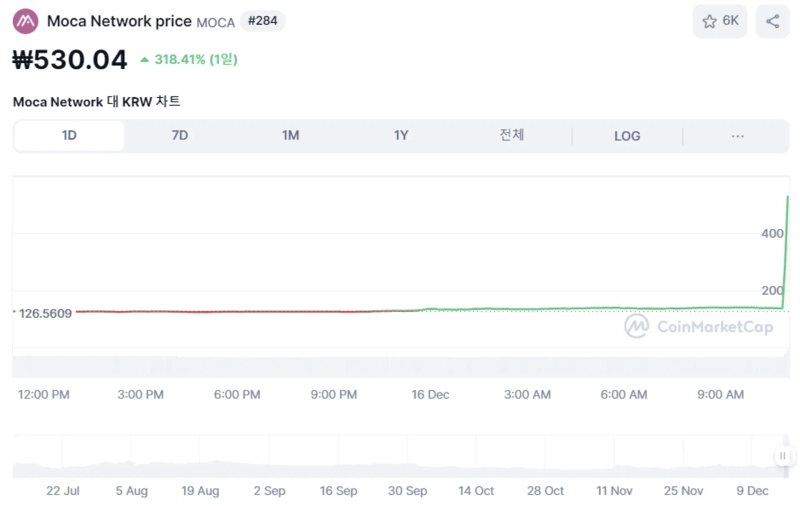Viewport: 800px width, 506px height.
Task: Toggle LOG scale on the chart
Action: click(627, 136)
